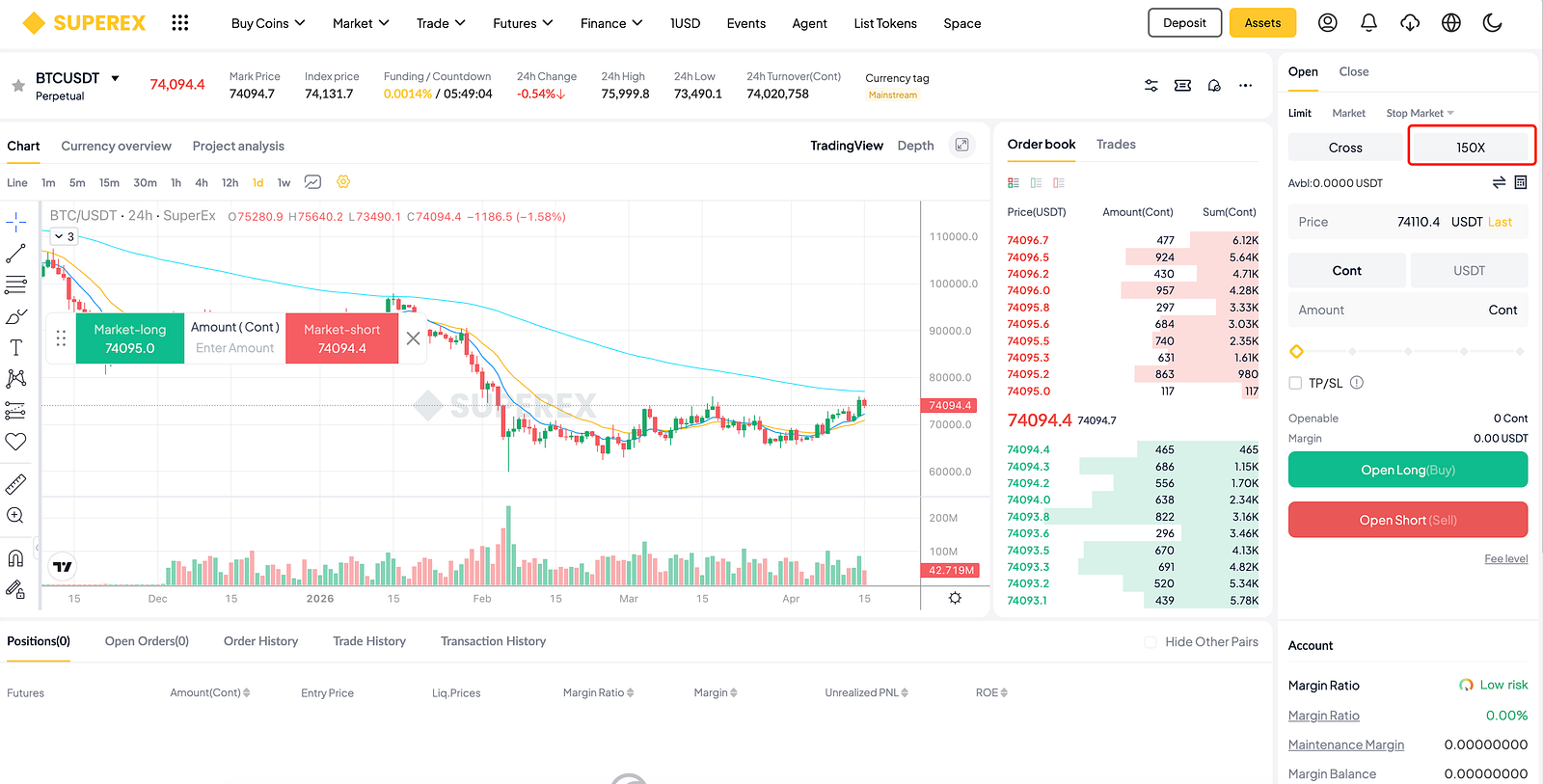Viewport: 1543px width, 784px height.
Task: Select the text annotation tool
Action: coord(16,347)
